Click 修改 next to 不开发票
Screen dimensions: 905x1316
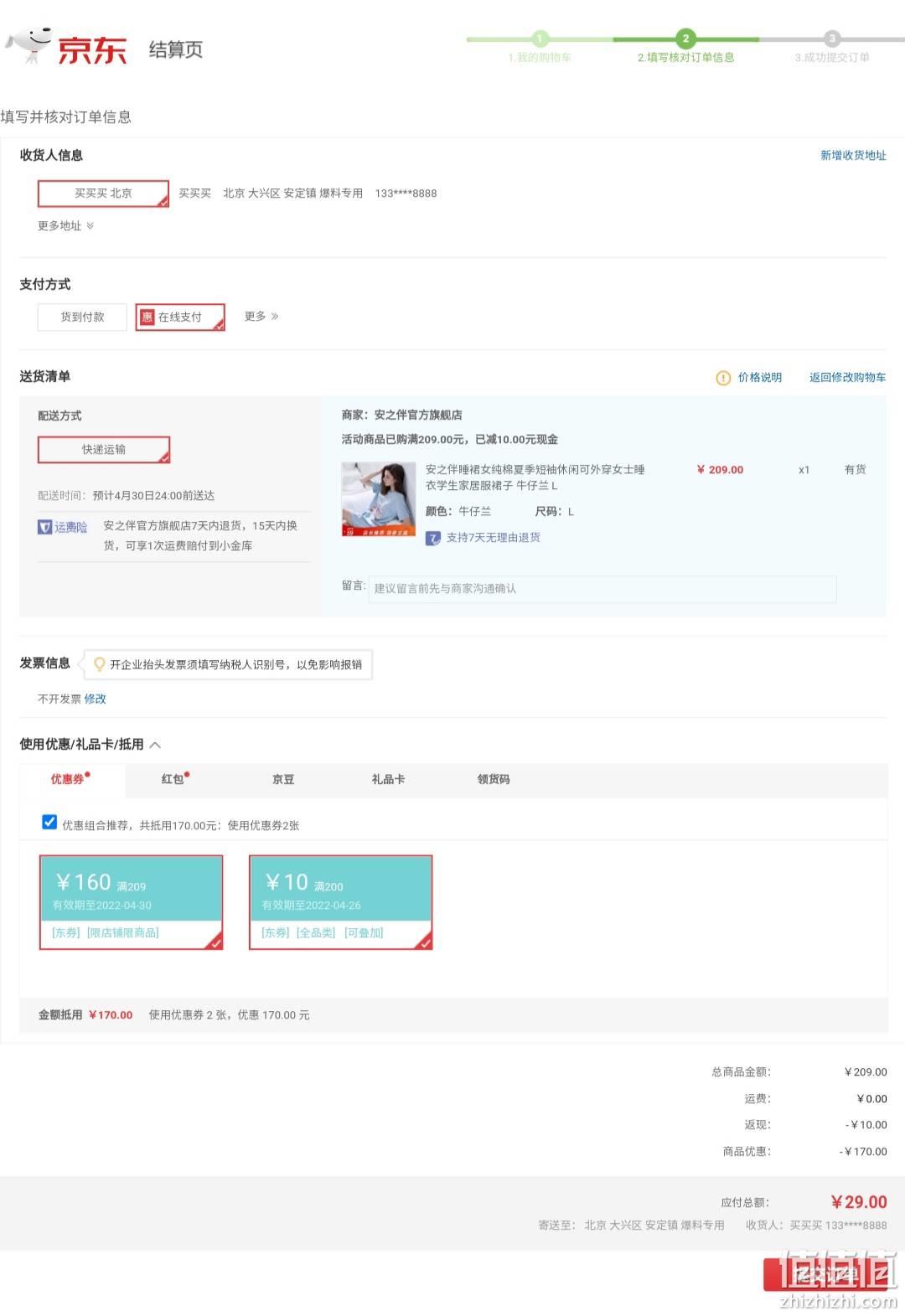click(95, 699)
